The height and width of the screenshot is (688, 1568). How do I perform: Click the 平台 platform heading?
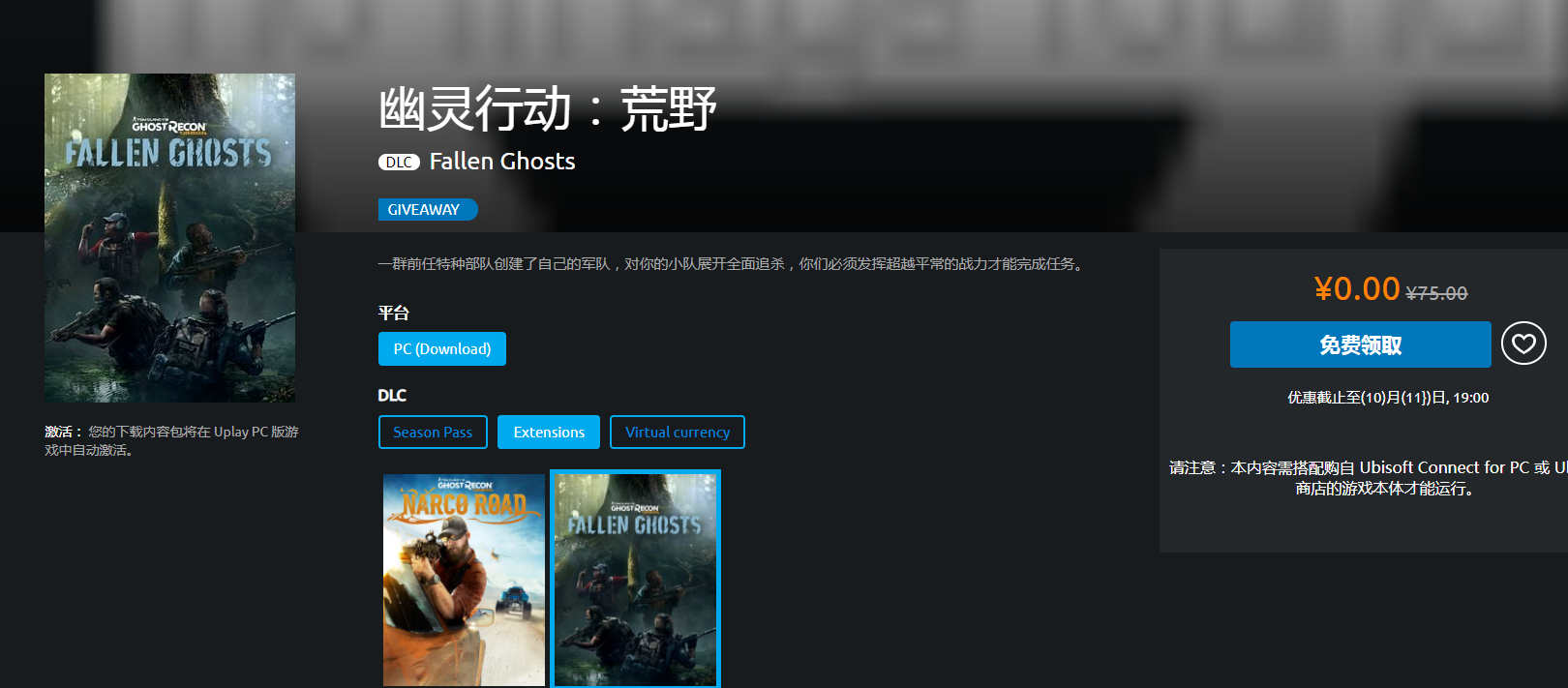pyautogui.click(x=394, y=313)
